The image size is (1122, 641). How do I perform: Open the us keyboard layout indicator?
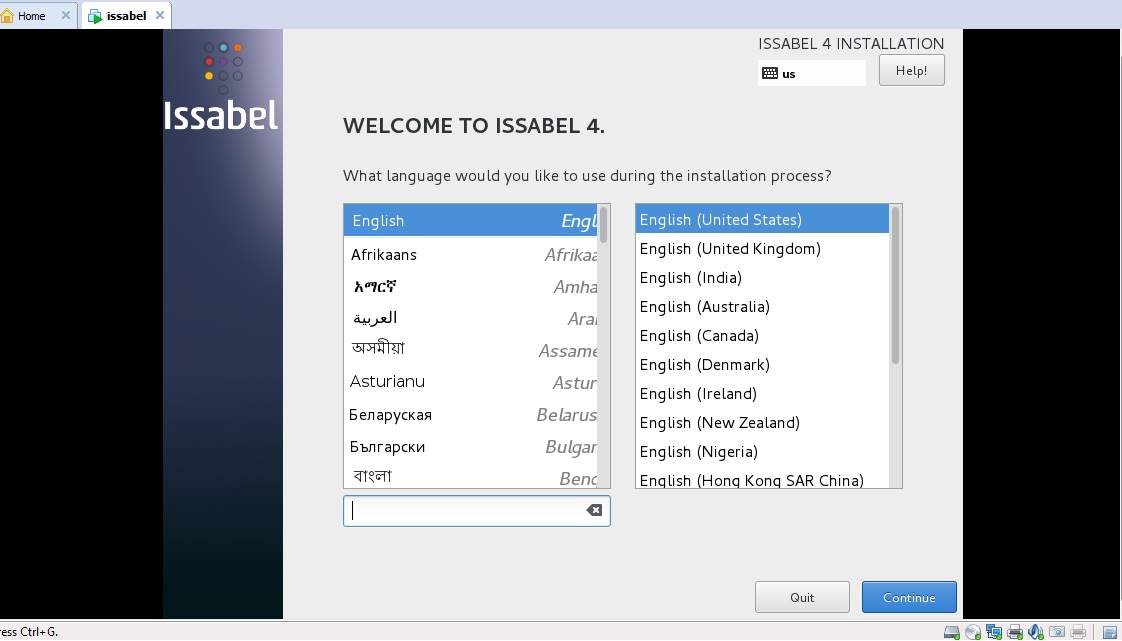811,73
